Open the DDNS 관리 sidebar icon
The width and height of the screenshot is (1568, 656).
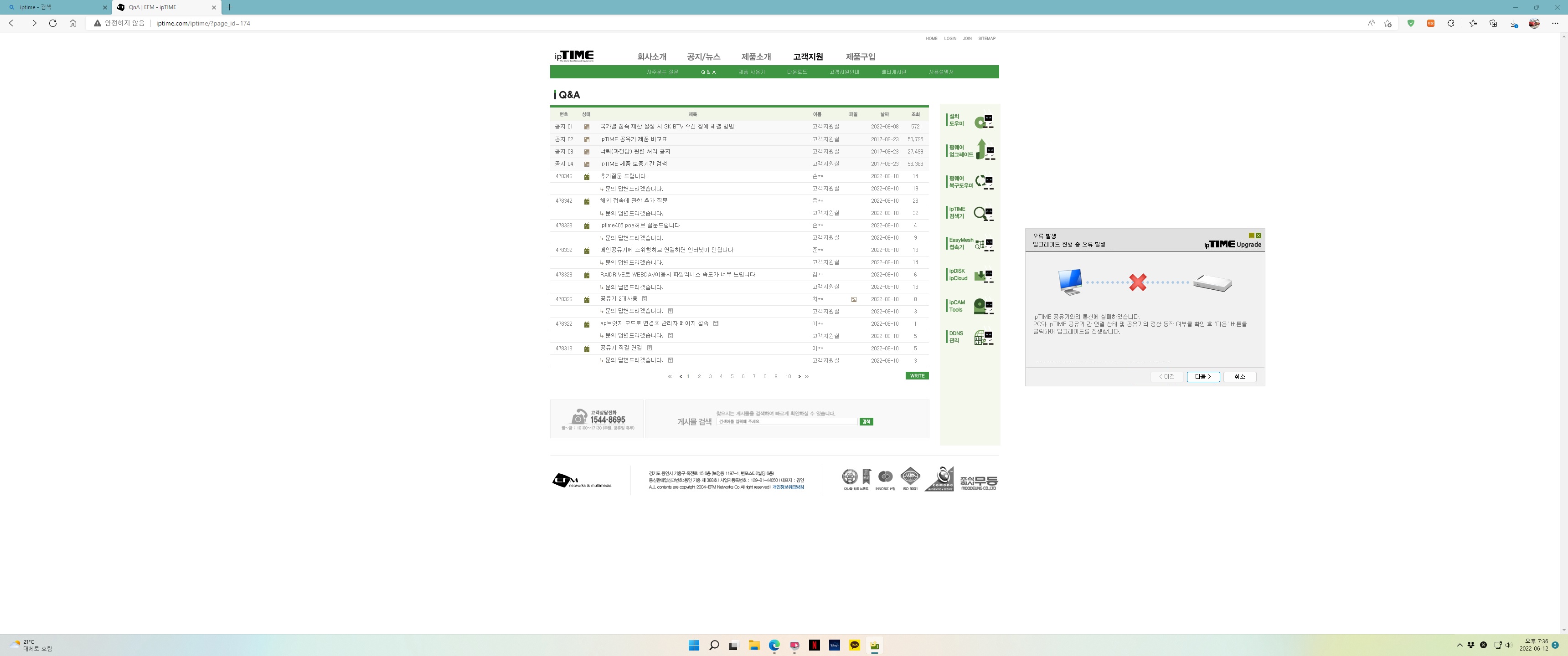[x=970, y=337]
